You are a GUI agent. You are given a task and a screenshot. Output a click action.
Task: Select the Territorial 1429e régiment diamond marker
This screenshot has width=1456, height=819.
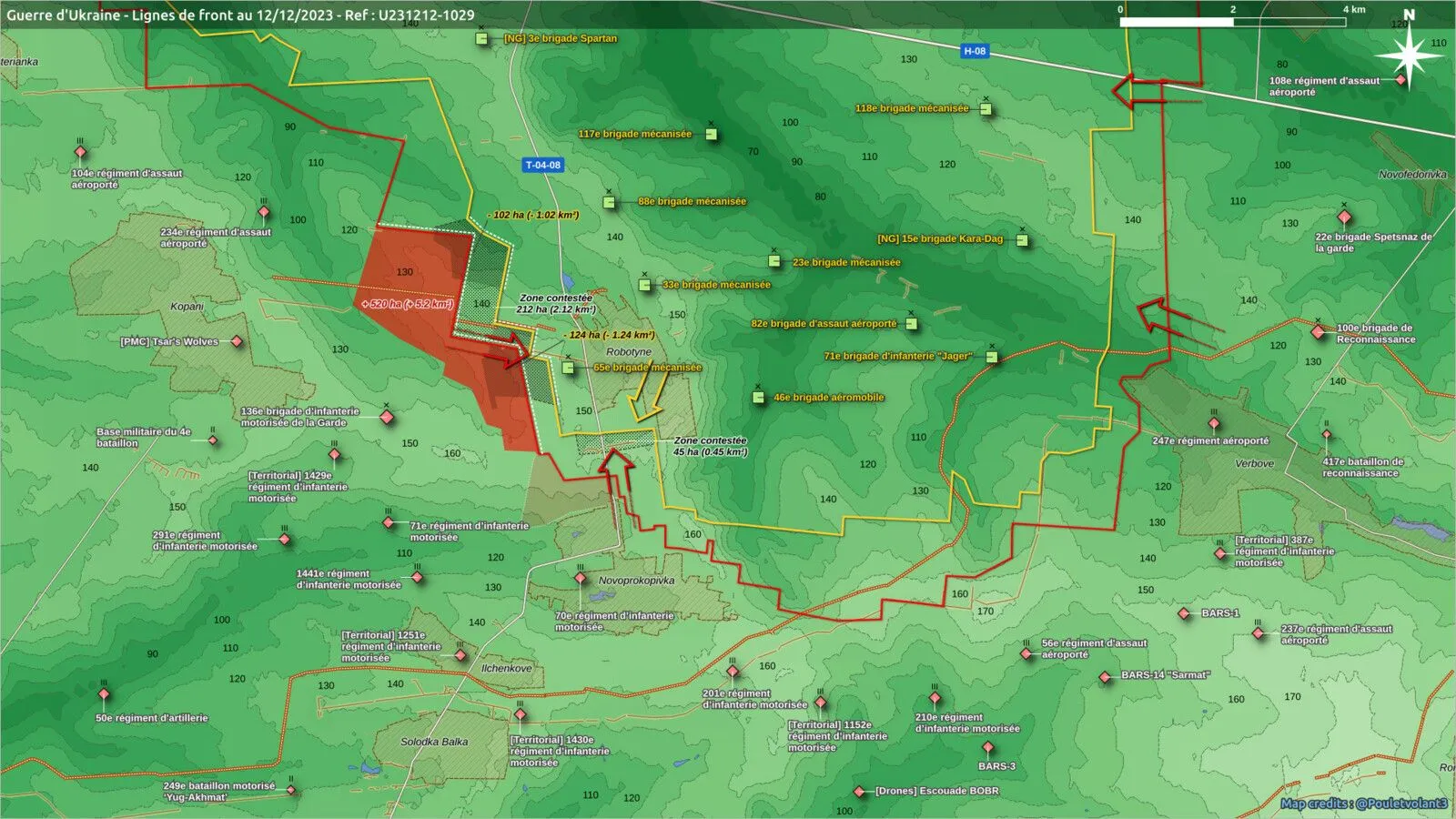coord(335,454)
